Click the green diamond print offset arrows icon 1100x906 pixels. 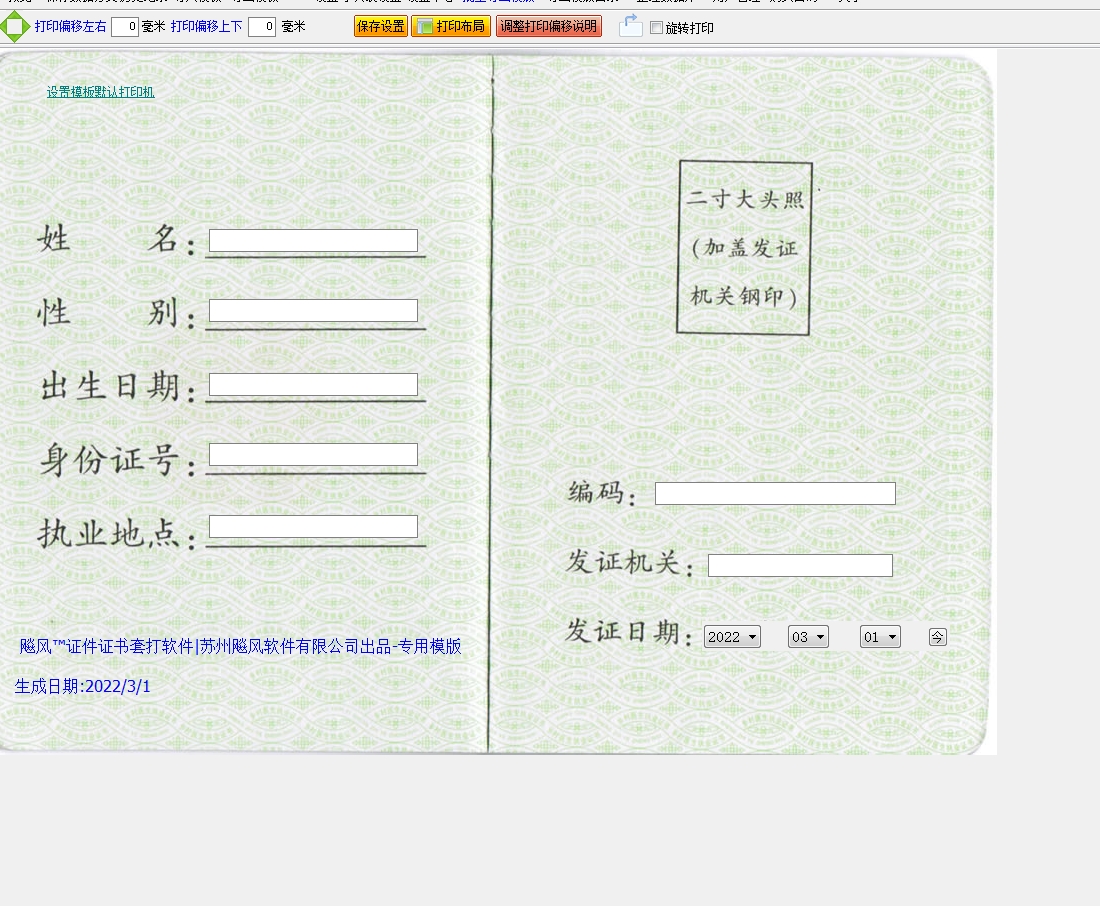click(x=14, y=27)
